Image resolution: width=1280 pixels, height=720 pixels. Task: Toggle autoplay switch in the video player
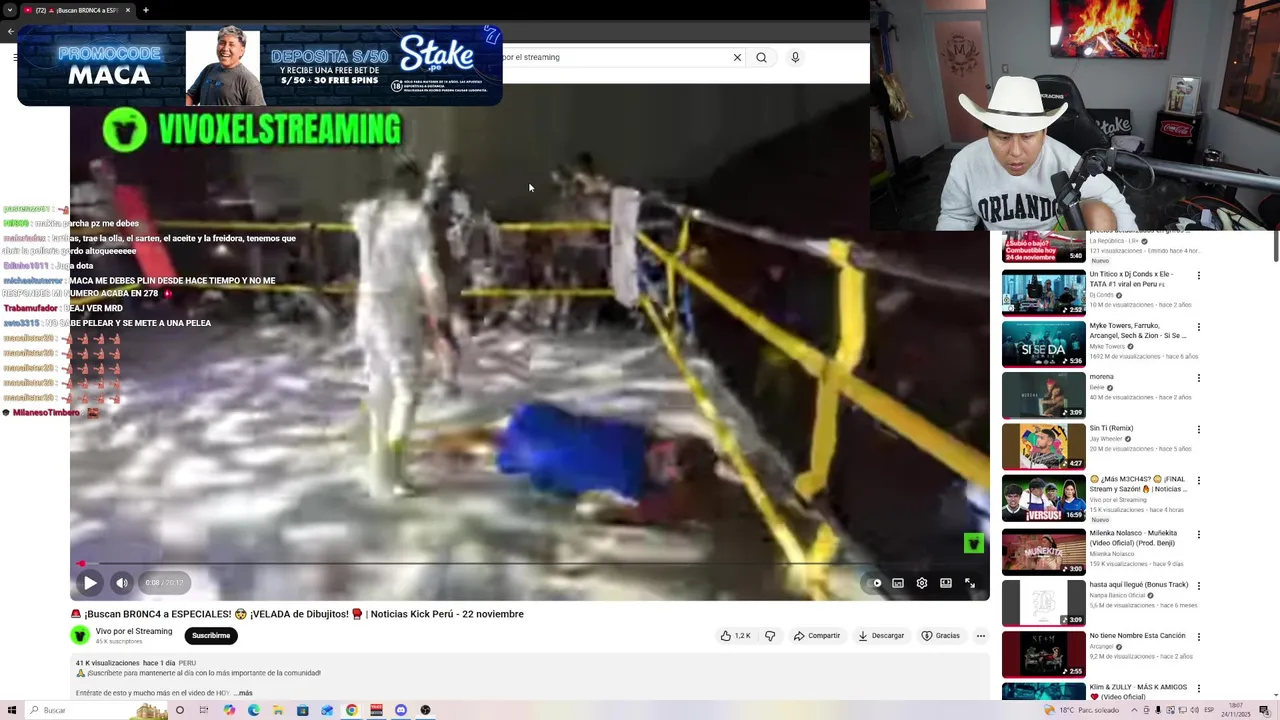[876, 583]
